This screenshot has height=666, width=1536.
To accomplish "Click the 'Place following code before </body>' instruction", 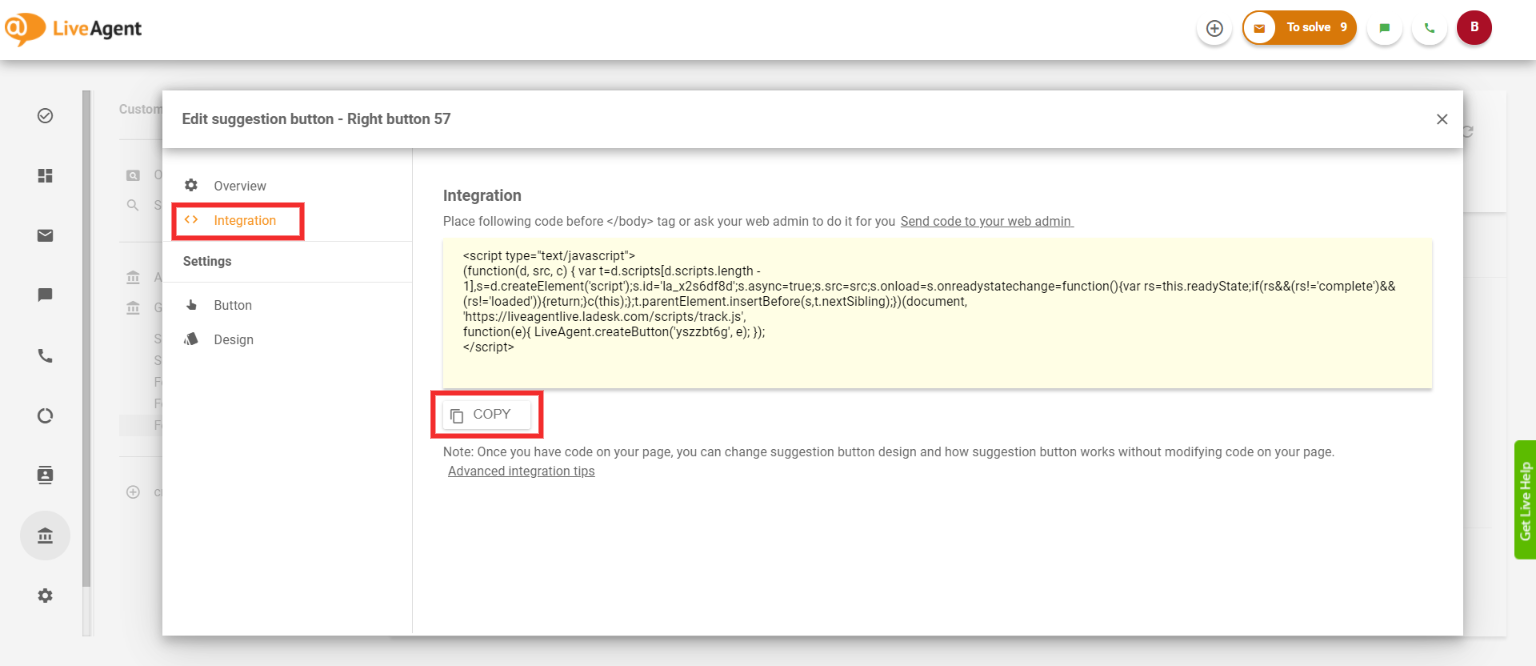I will (669, 221).
